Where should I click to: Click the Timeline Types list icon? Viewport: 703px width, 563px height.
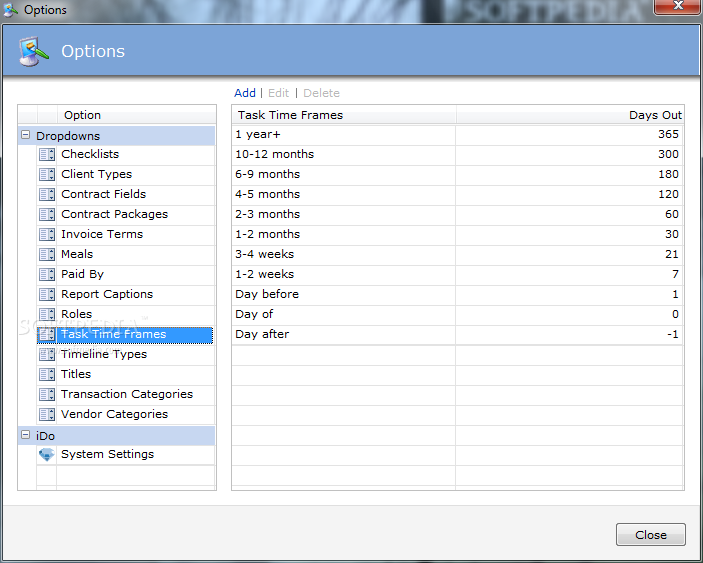click(47, 354)
